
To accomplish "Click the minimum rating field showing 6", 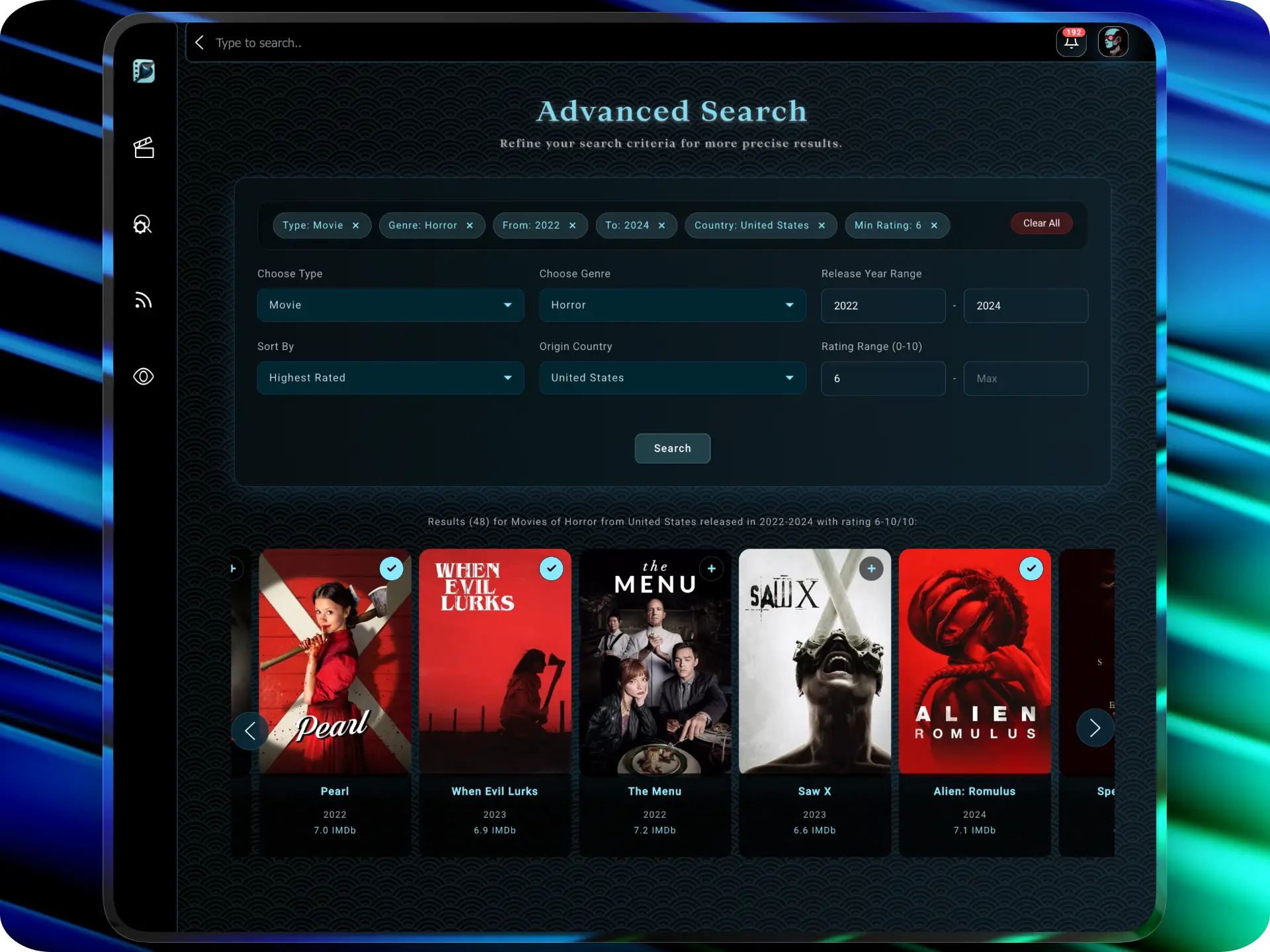I will tap(883, 378).
